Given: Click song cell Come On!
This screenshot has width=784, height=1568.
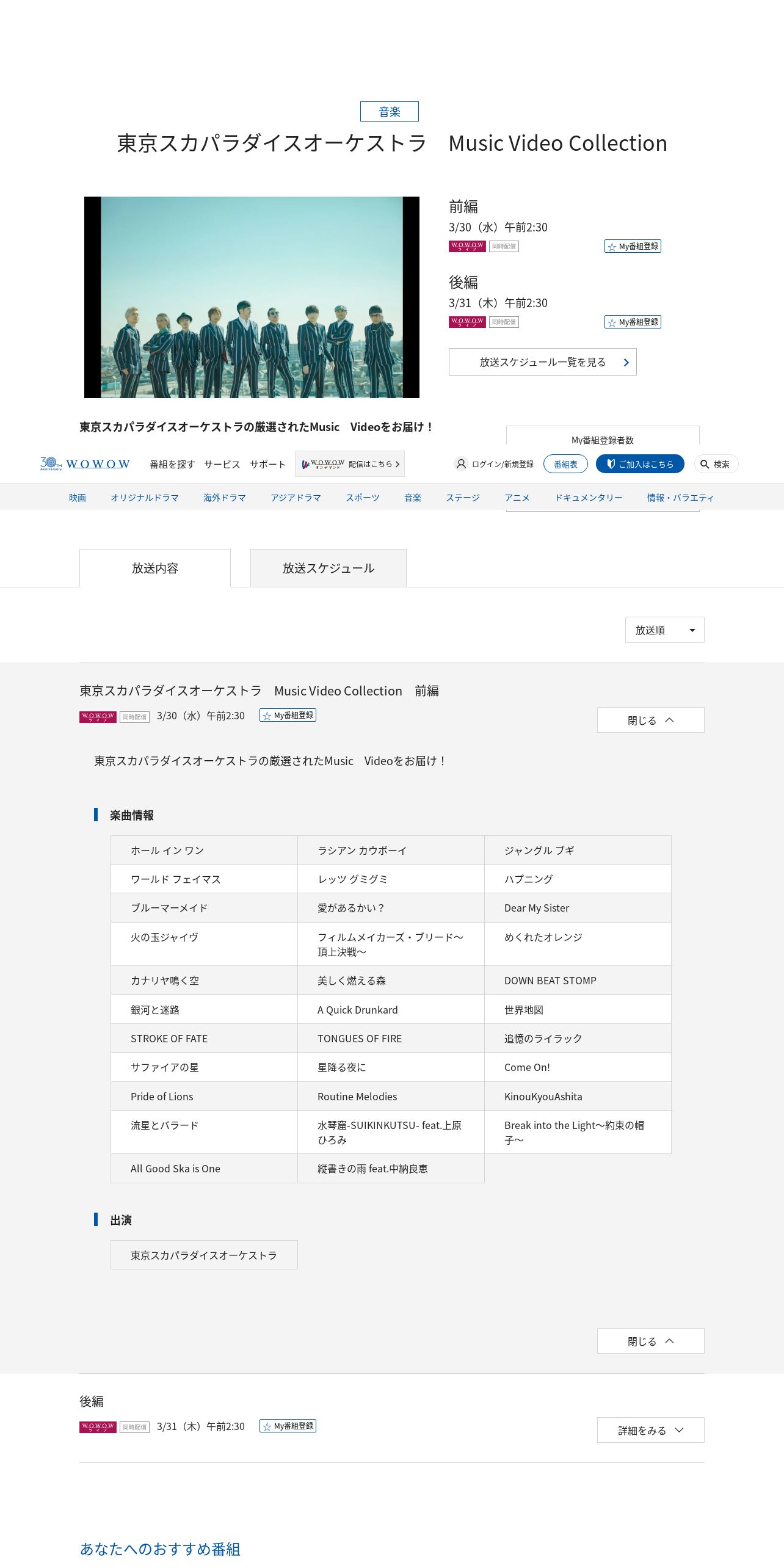Looking at the screenshot, I should point(578,1067).
